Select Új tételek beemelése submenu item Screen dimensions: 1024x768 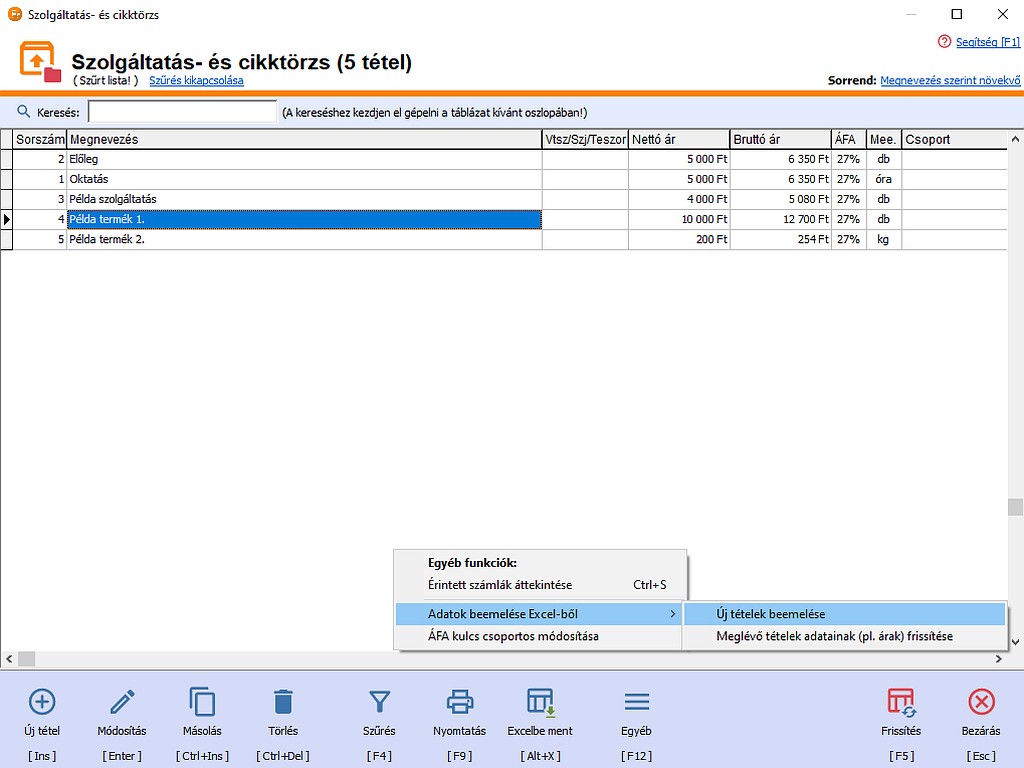pyautogui.click(x=770, y=614)
